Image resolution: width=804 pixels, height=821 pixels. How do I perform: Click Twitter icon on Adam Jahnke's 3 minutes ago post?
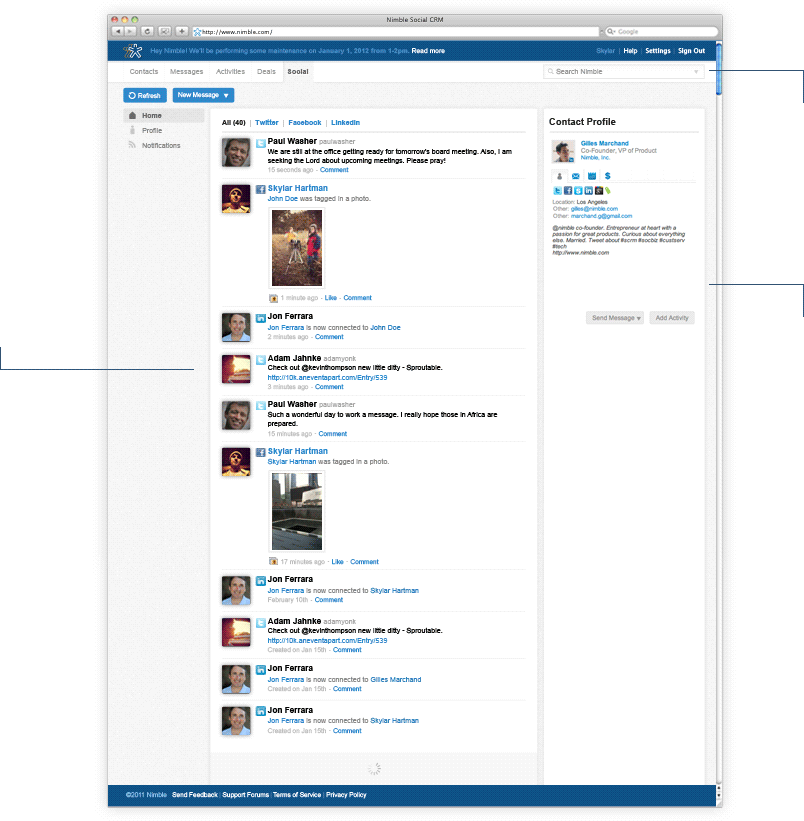point(261,360)
